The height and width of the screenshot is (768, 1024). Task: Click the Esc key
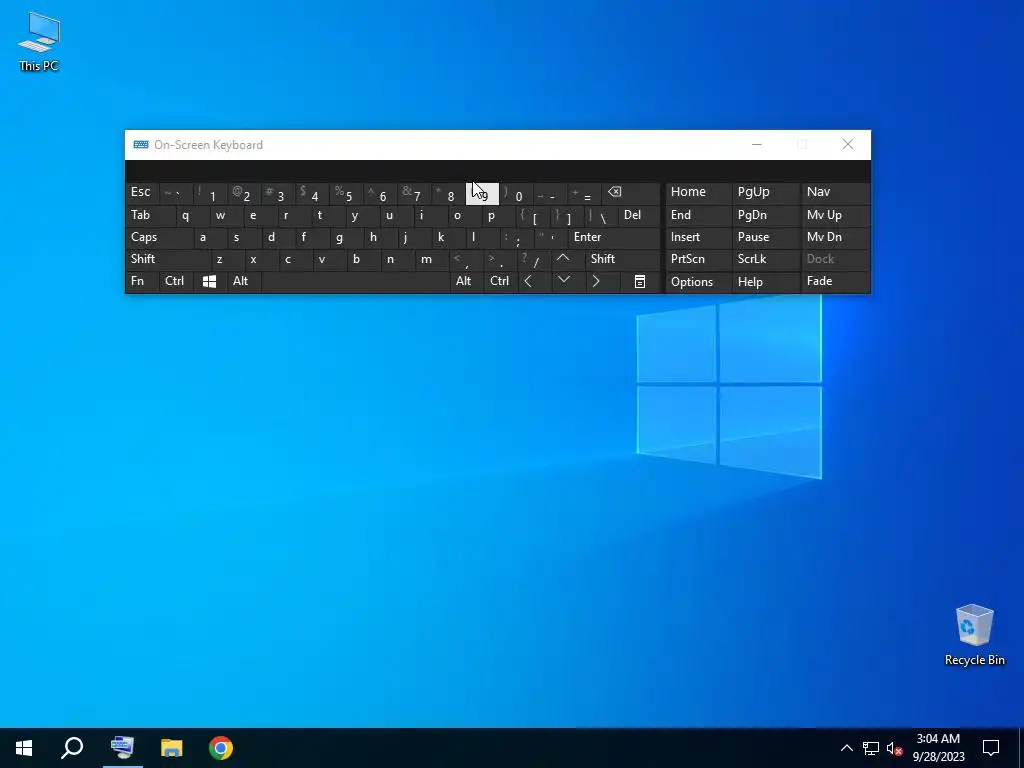(x=142, y=193)
